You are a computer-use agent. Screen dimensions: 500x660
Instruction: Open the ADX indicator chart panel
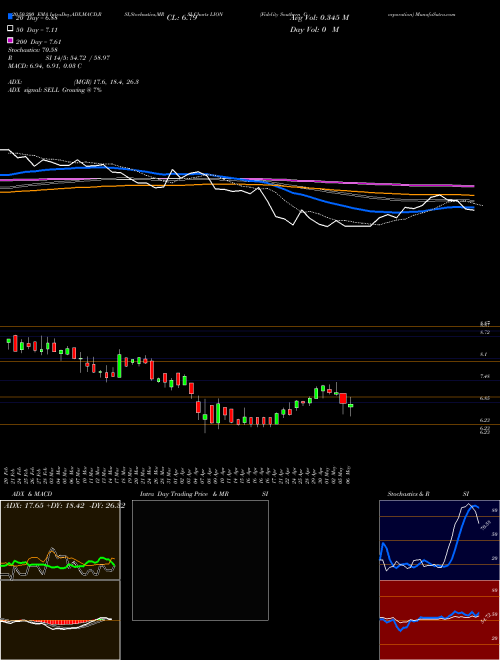[60, 540]
